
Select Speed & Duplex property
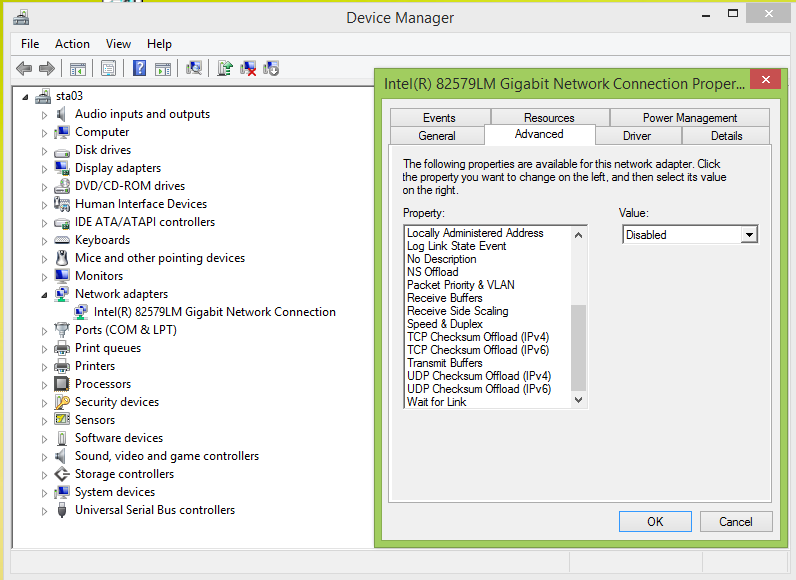tap(445, 324)
